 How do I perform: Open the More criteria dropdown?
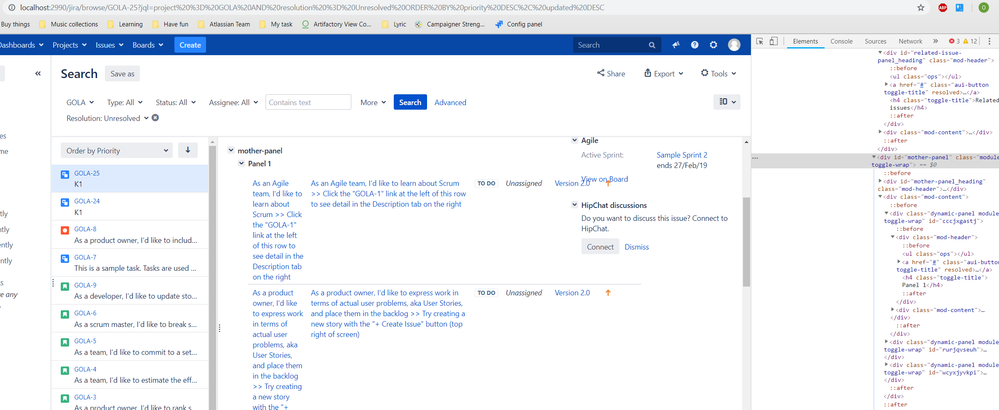tap(373, 102)
